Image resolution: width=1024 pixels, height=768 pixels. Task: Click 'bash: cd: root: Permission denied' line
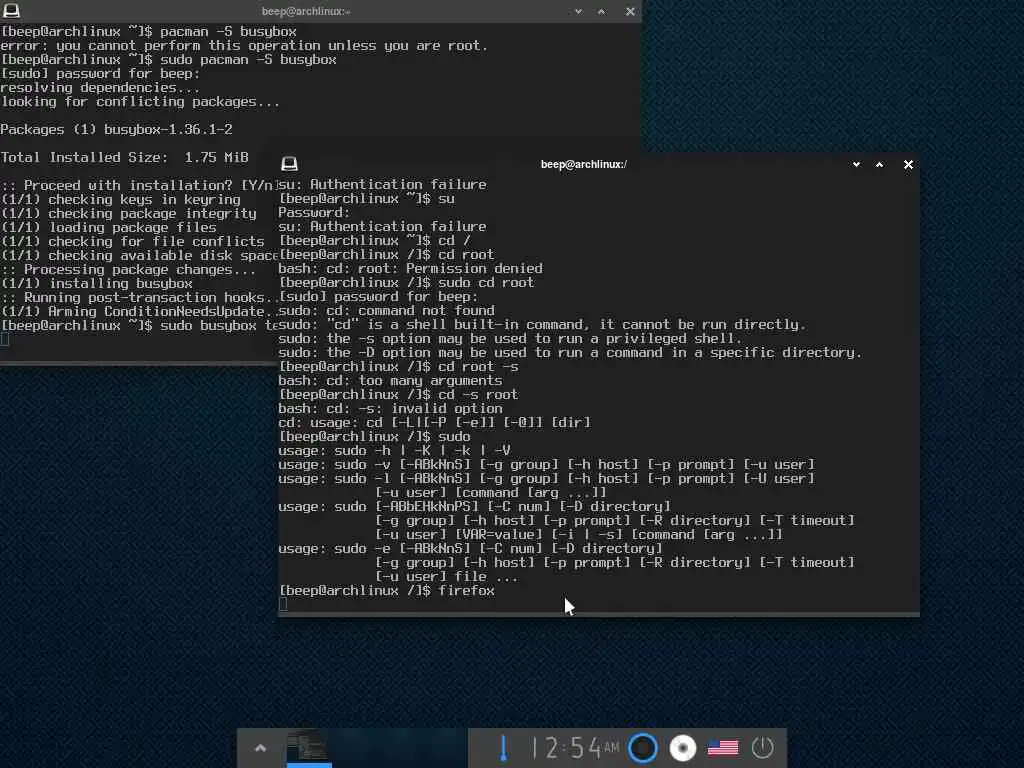(410, 268)
